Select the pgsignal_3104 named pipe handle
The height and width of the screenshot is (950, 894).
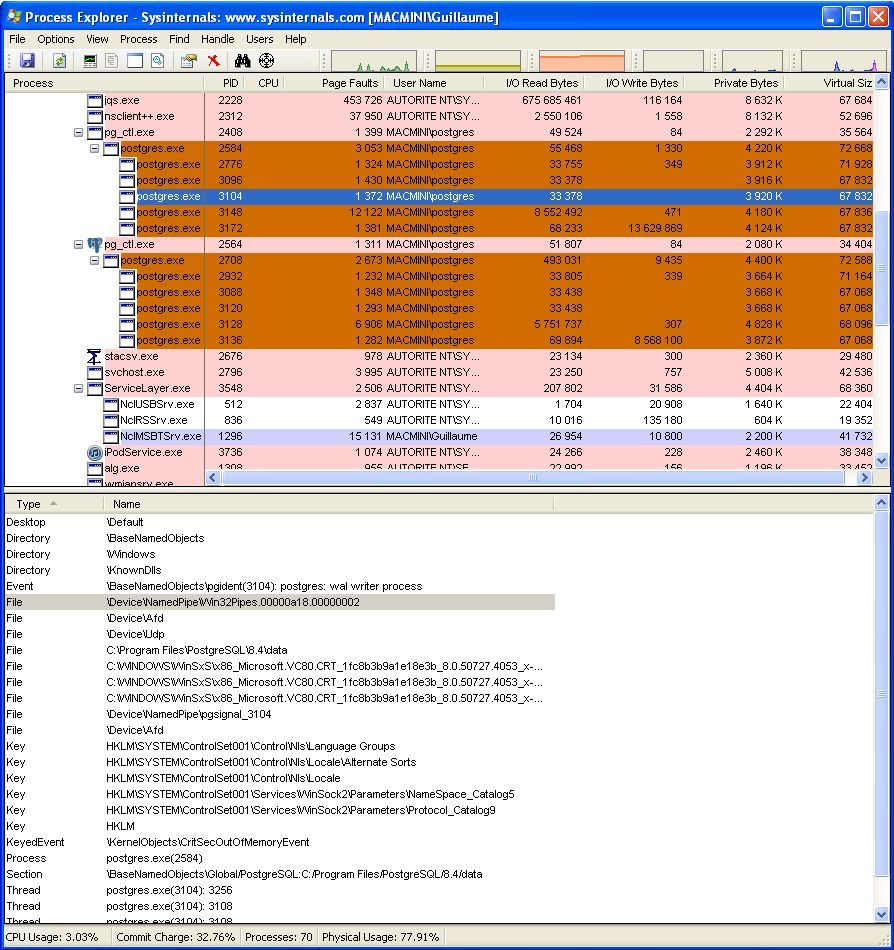(x=280, y=714)
